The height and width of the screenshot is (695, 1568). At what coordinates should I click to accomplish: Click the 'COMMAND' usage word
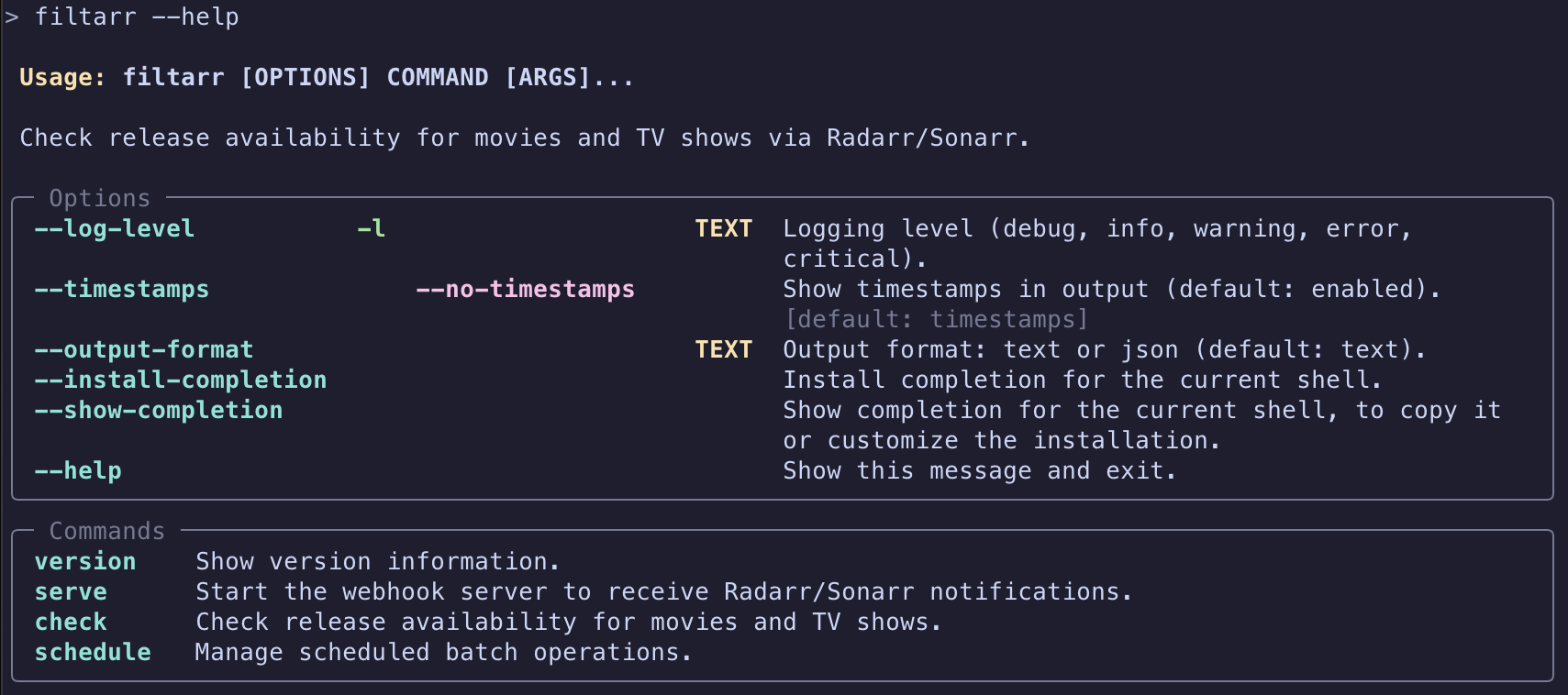tap(438, 77)
